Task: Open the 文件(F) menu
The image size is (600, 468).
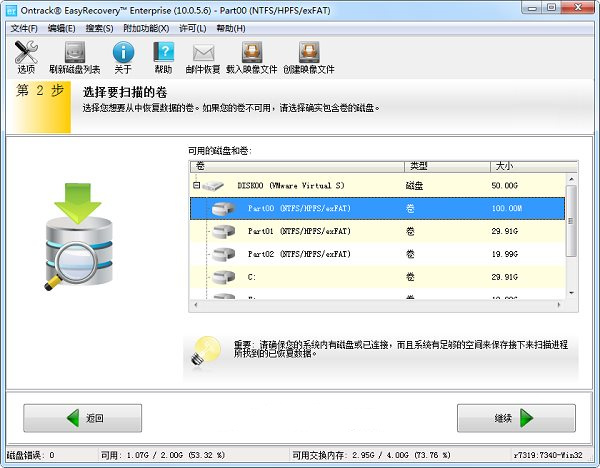Action: click(x=24, y=29)
